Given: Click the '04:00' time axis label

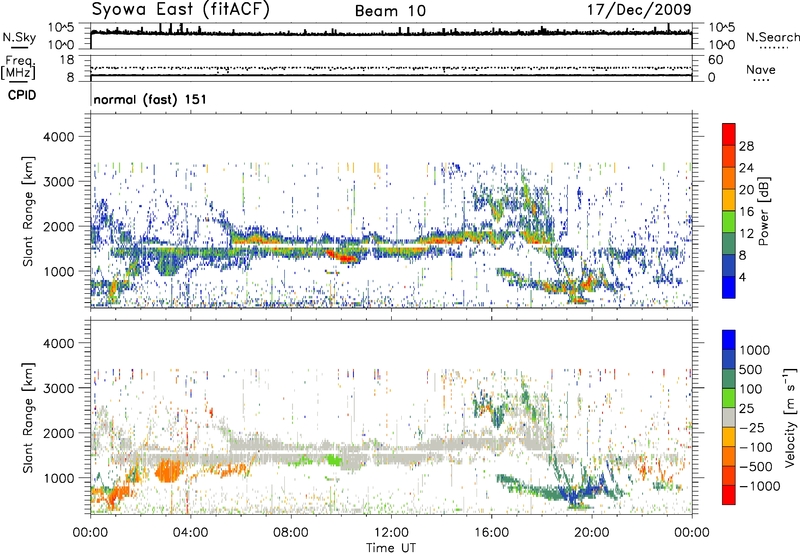Looking at the screenshot, I should pyautogui.click(x=190, y=533).
